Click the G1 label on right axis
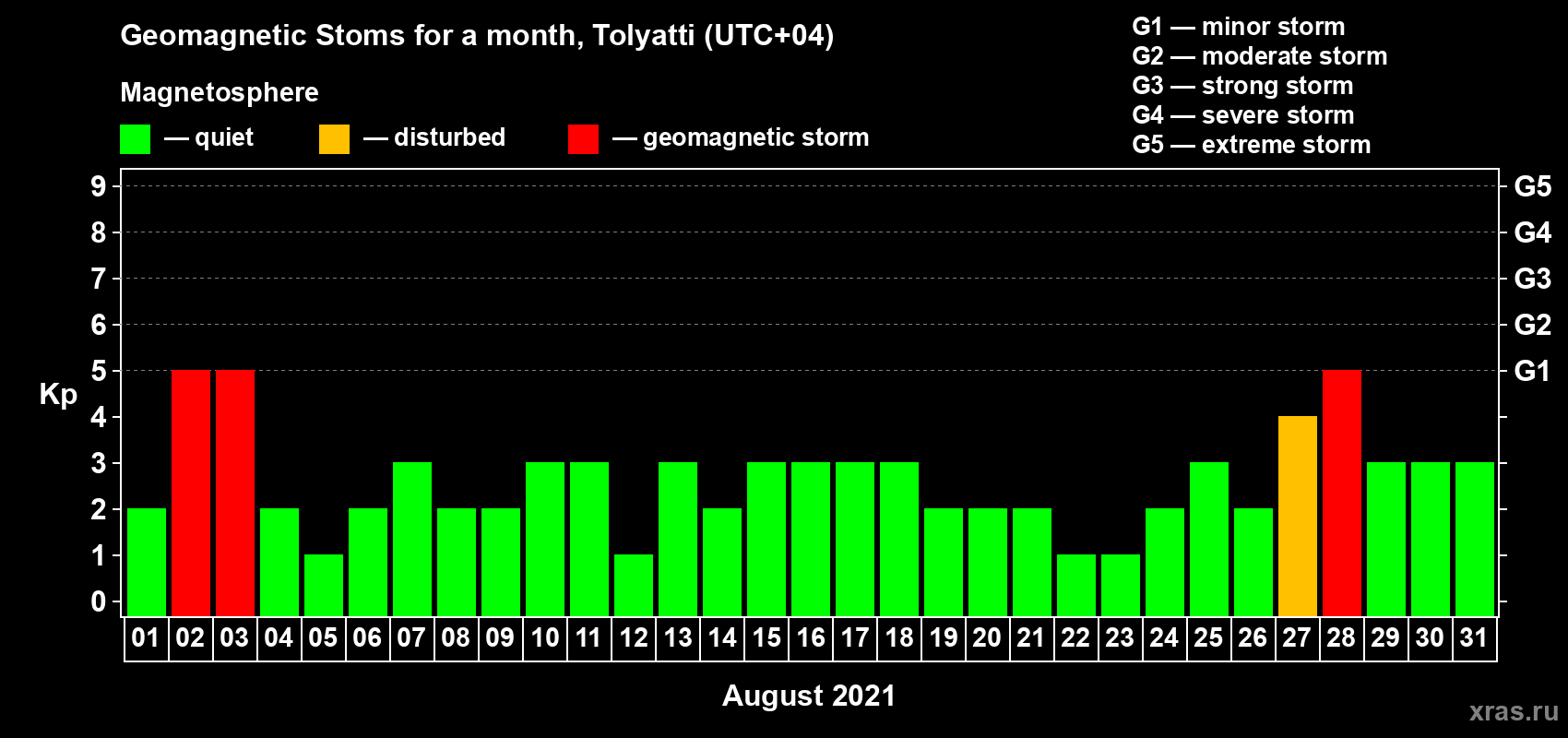Viewport: 1568px width, 738px height. coord(1532,371)
